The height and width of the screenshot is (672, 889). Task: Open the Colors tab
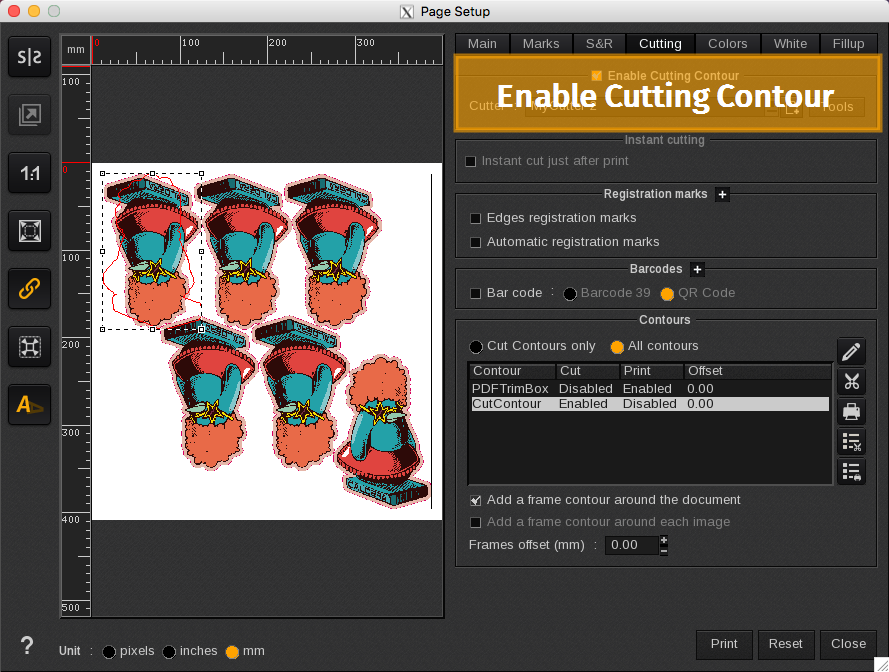tap(727, 44)
